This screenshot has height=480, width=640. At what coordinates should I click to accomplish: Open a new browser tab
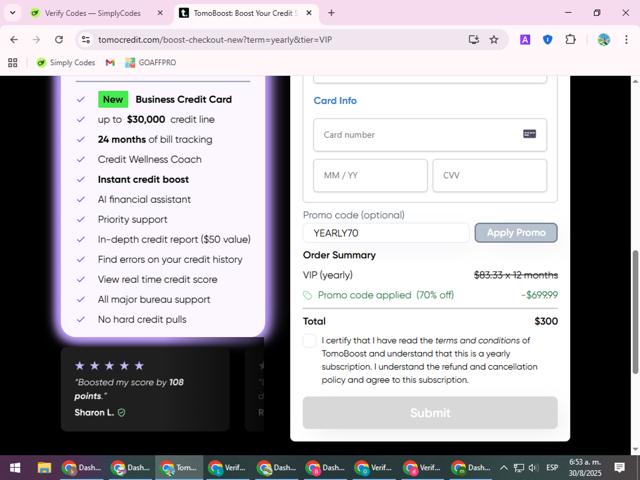tap(331, 13)
